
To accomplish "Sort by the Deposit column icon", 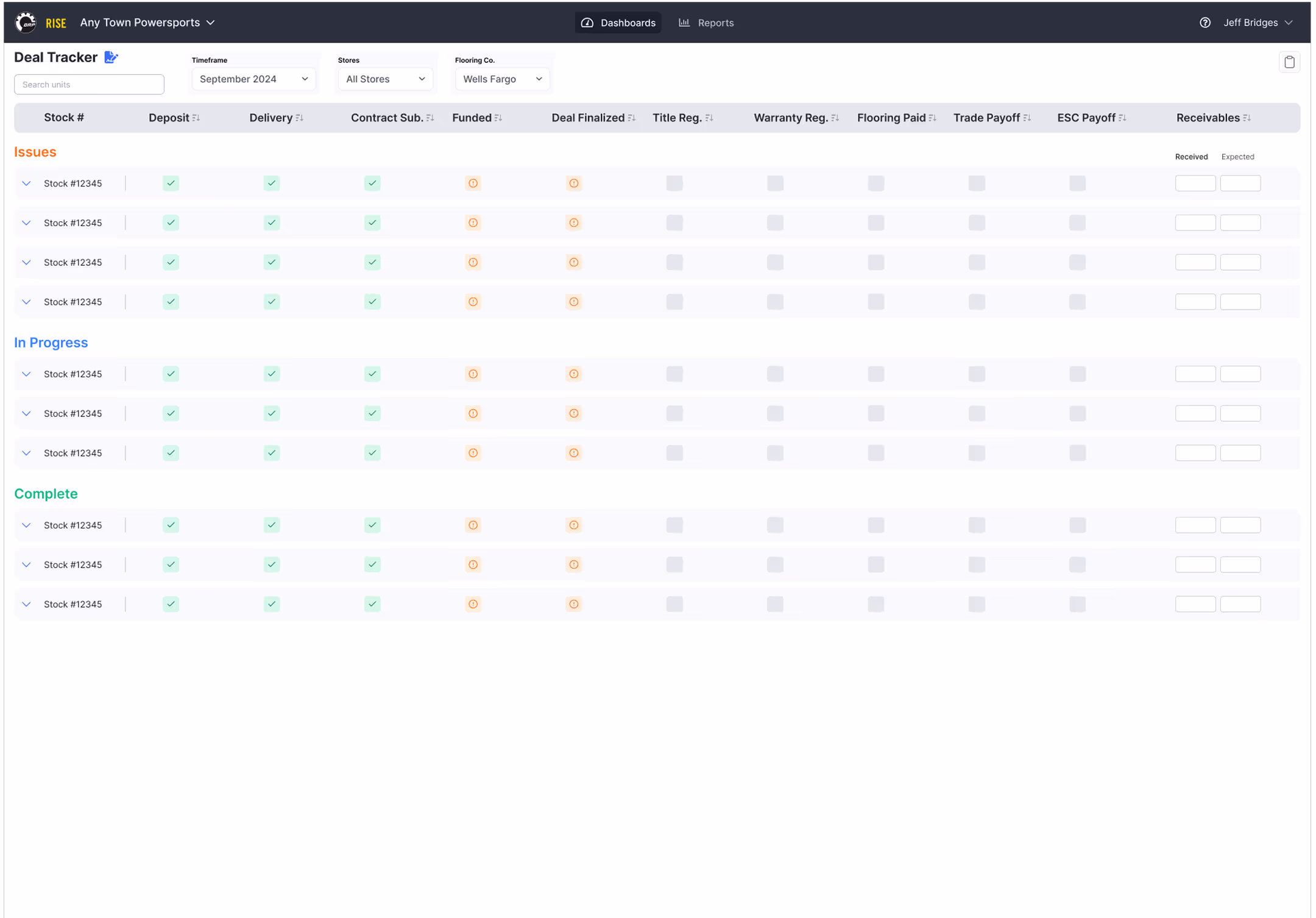I will [196, 118].
